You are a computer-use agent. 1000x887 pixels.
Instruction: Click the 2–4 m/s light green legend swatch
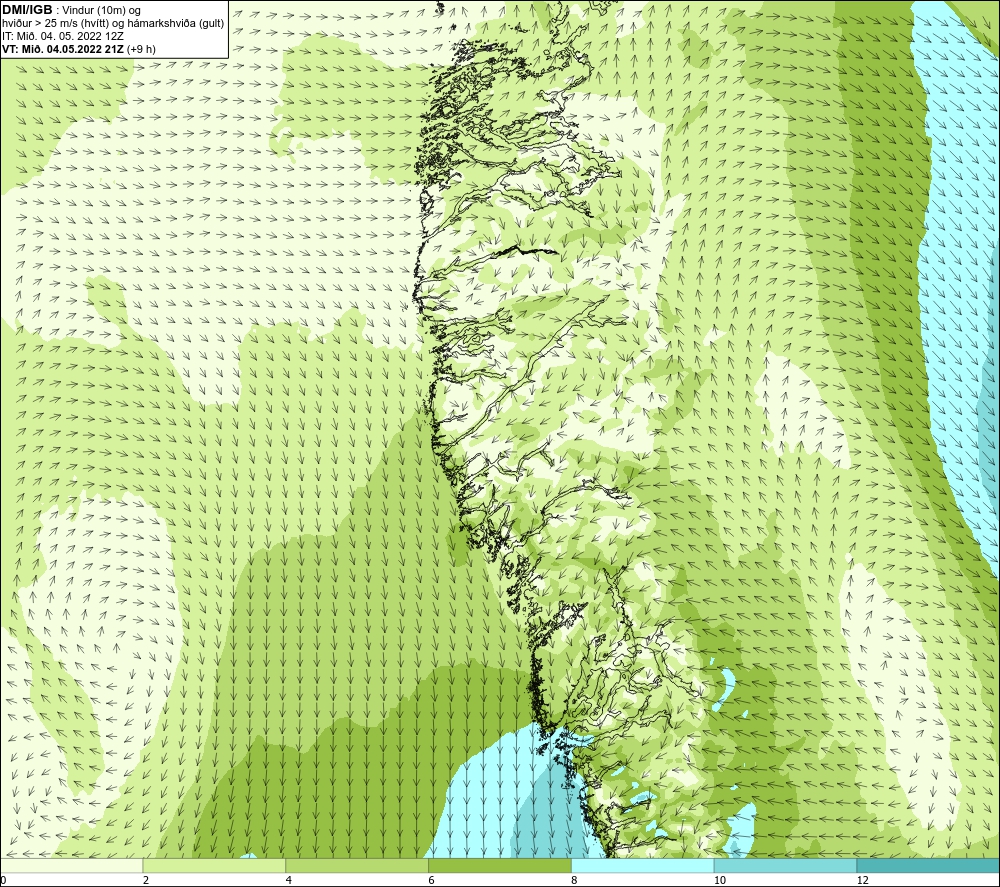(x=214, y=865)
